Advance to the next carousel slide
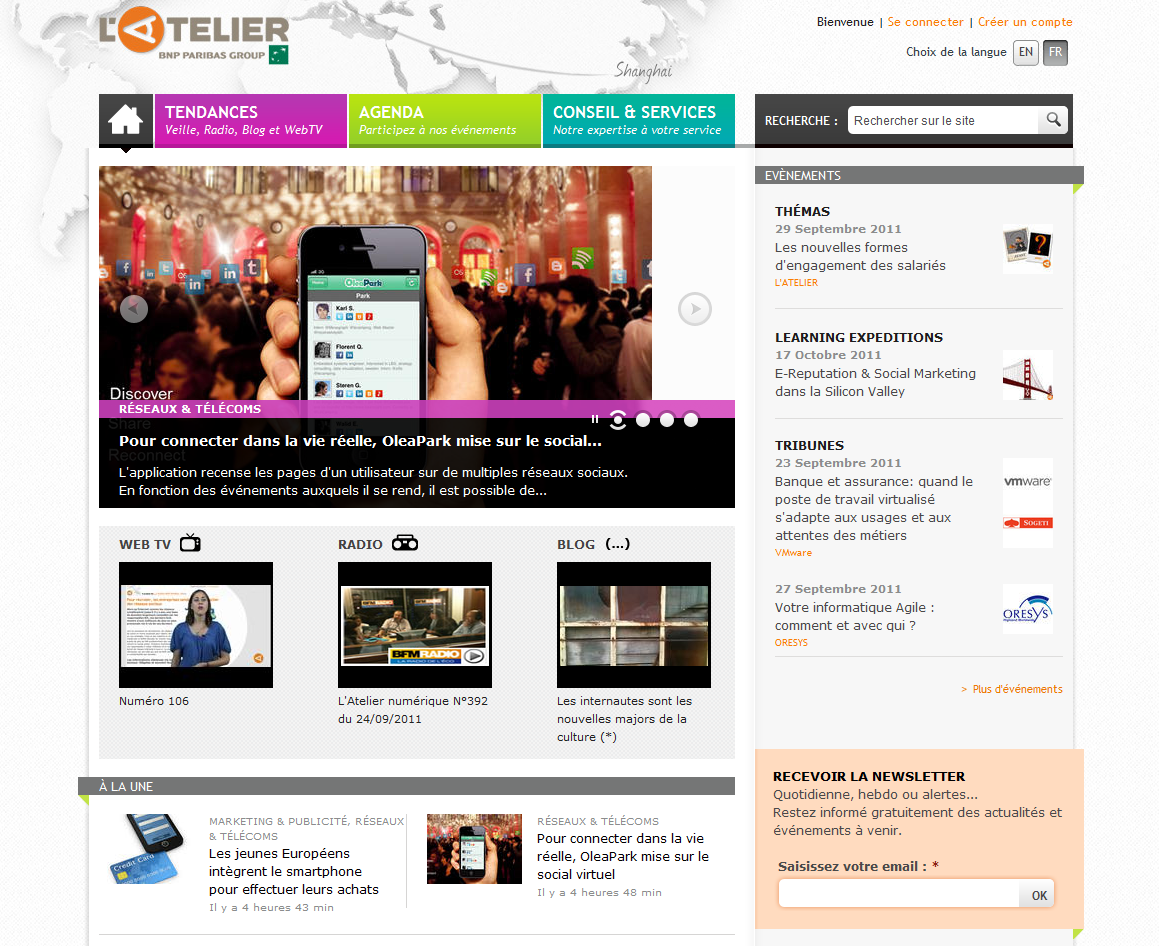Image resolution: width=1159 pixels, height=946 pixels. [695, 309]
